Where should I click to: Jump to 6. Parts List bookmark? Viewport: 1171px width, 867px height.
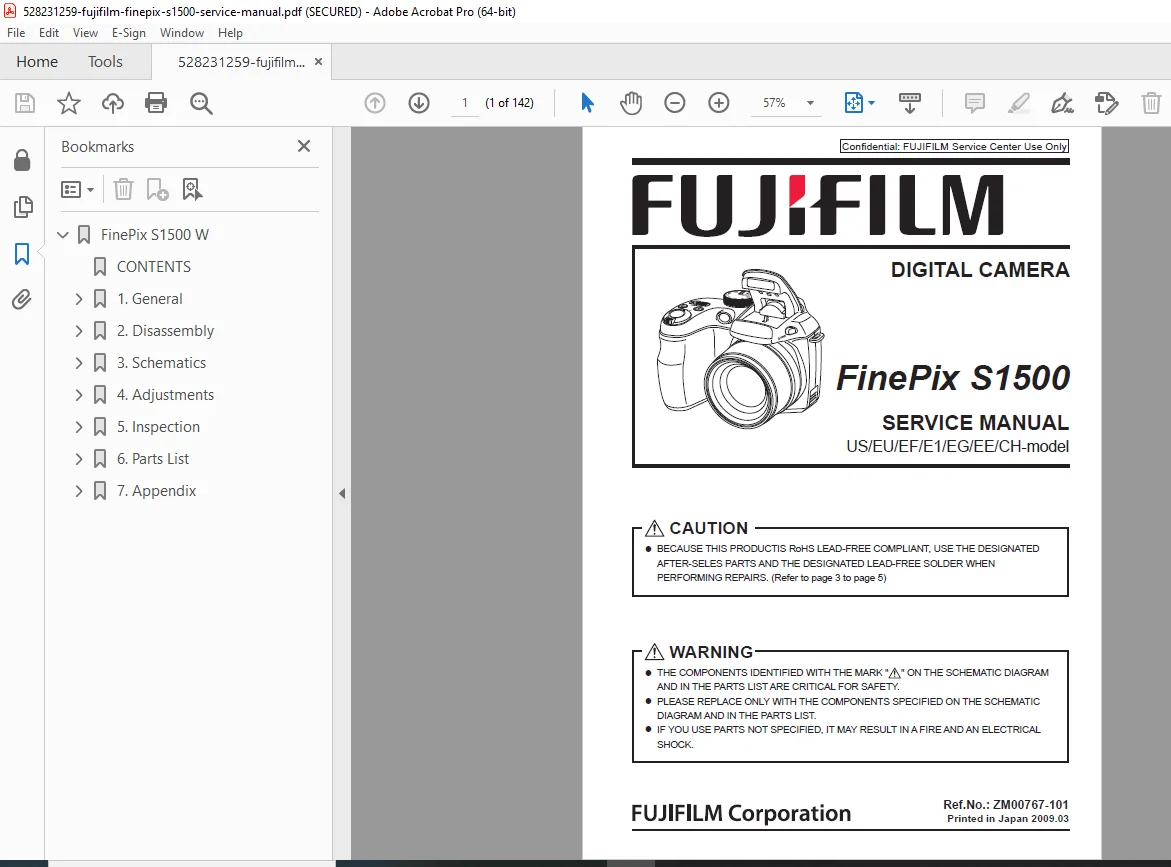coord(153,459)
